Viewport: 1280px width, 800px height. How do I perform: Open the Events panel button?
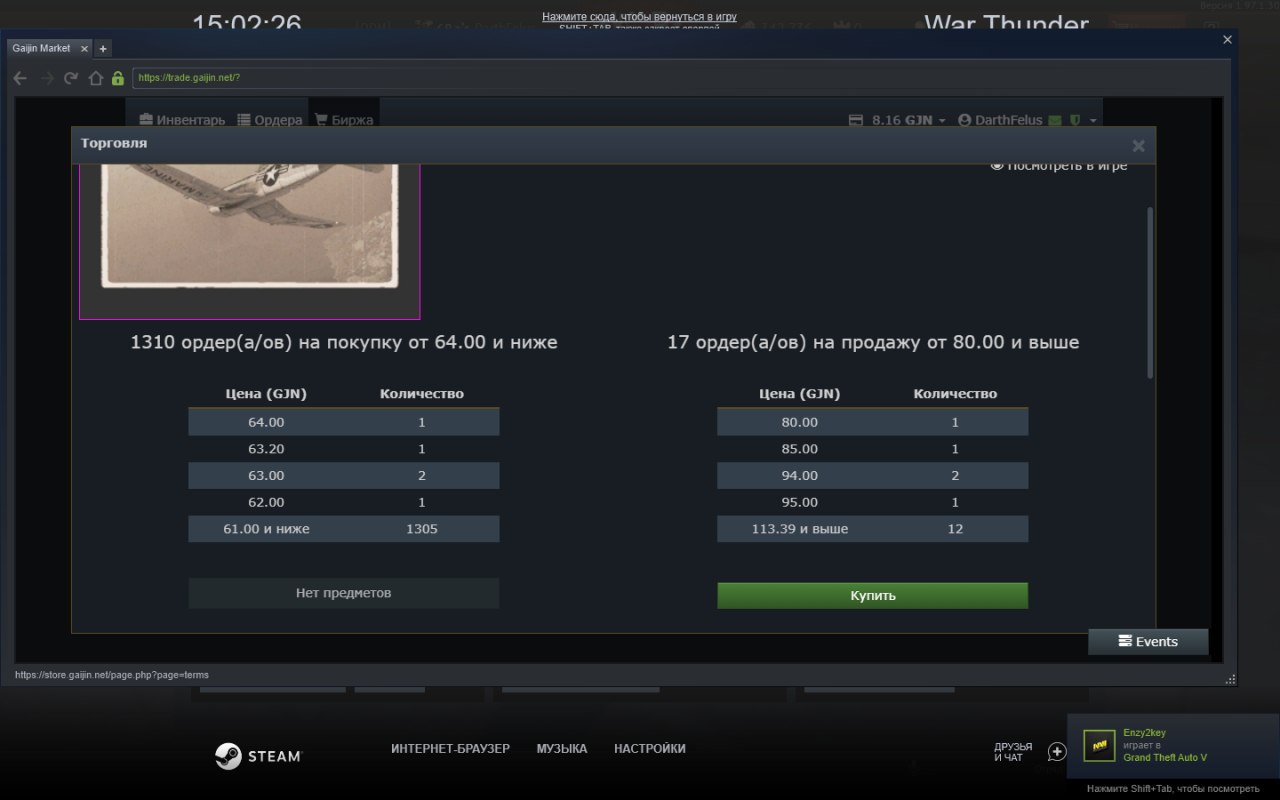point(1148,642)
